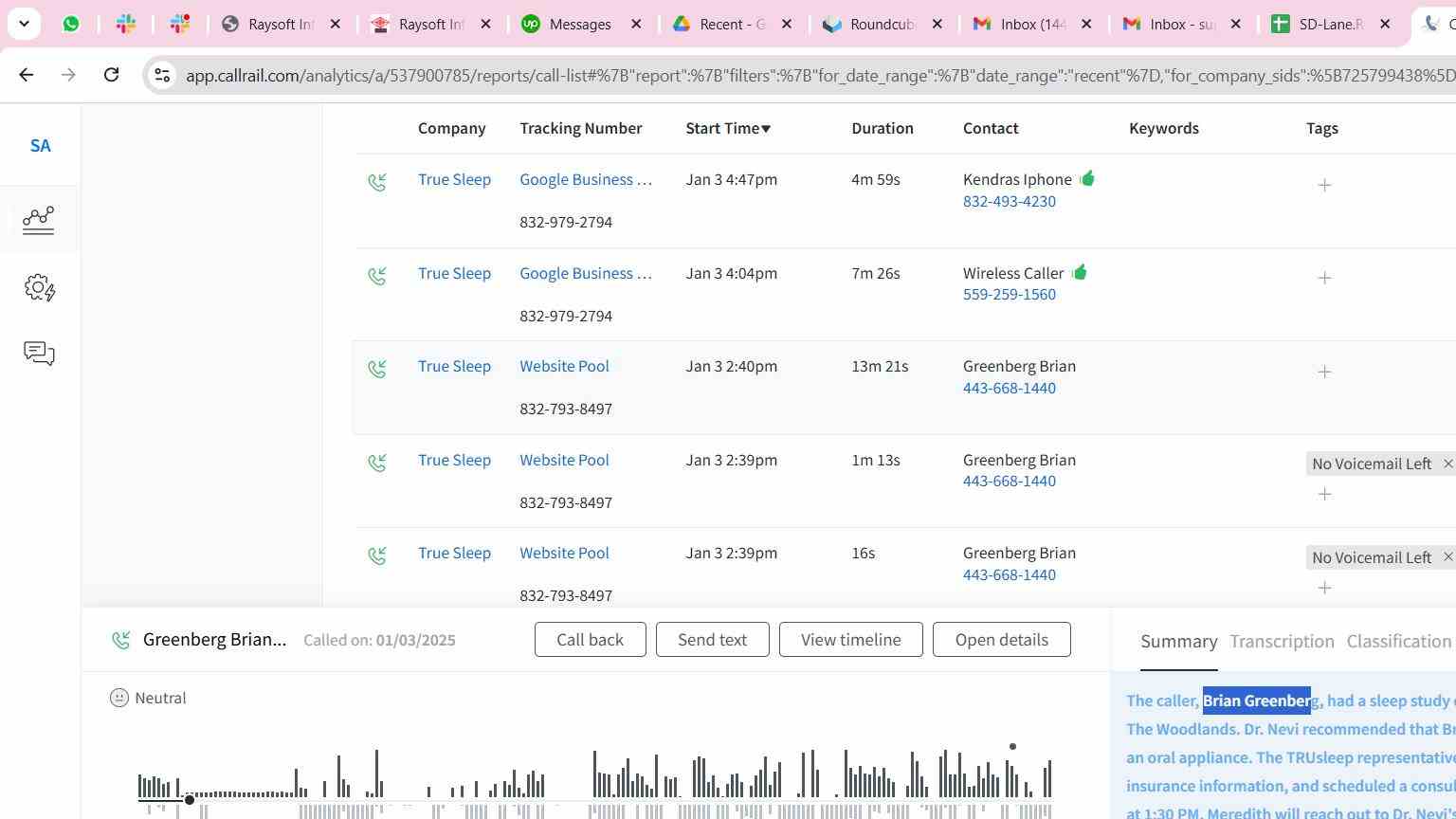The image size is (1456, 819).
Task: Open phone number 559-259-1560 link
Action: tap(1009, 294)
